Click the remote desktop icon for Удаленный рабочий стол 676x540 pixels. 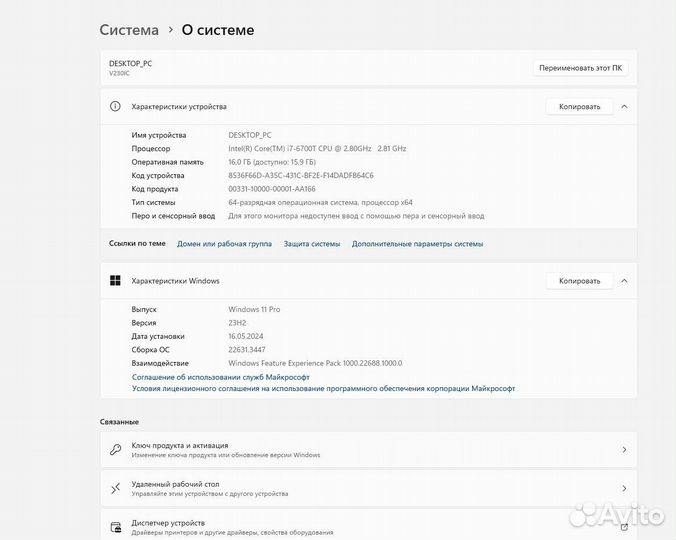(x=115, y=488)
